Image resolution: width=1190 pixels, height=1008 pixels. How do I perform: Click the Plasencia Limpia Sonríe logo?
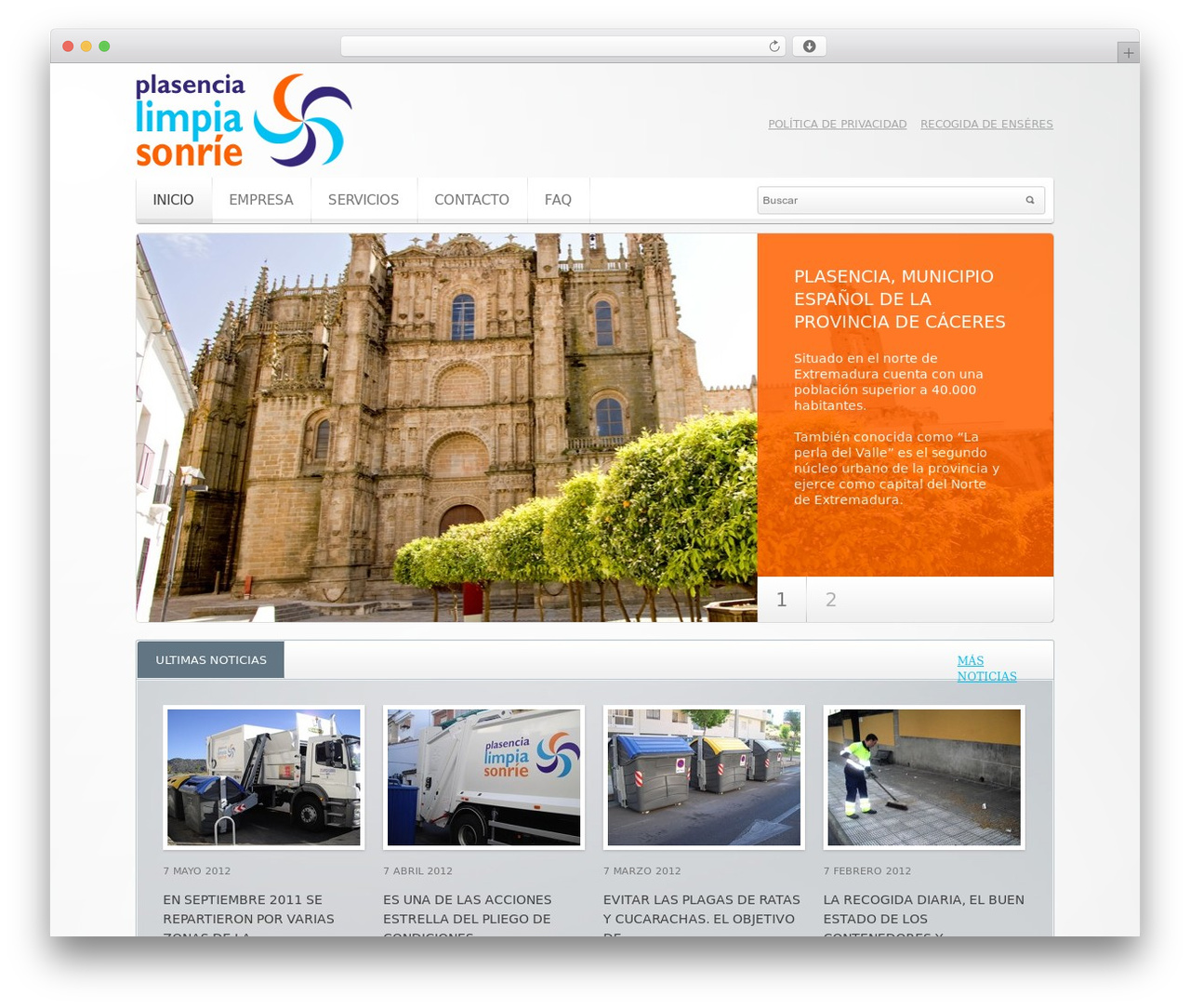click(244, 121)
